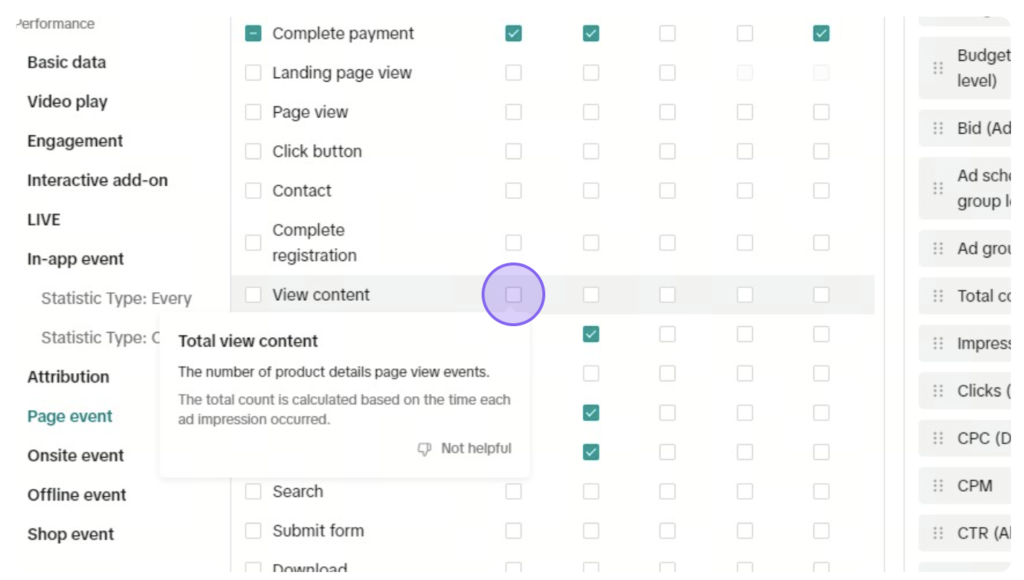Go to the Shop event category
1024x580 pixels.
[71, 534]
